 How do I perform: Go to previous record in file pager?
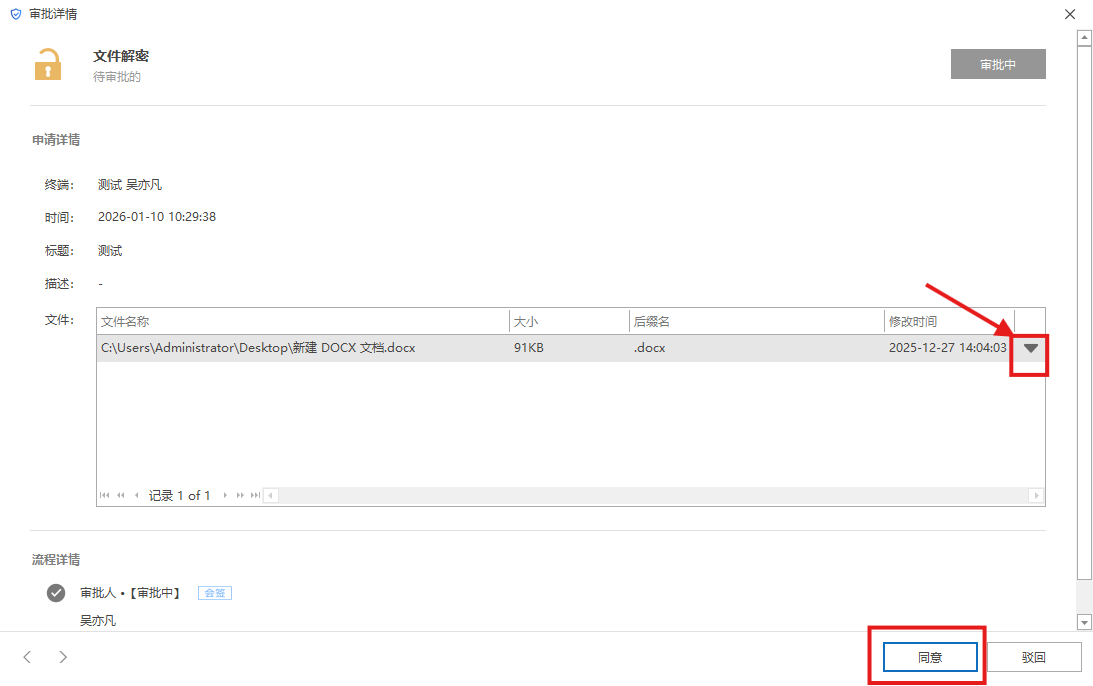click(136, 495)
